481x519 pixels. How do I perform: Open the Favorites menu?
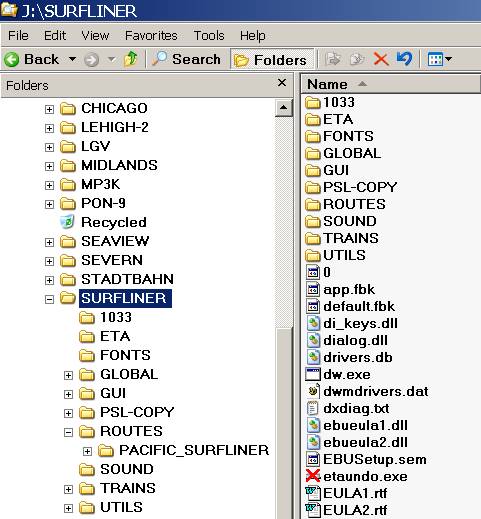tap(151, 35)
